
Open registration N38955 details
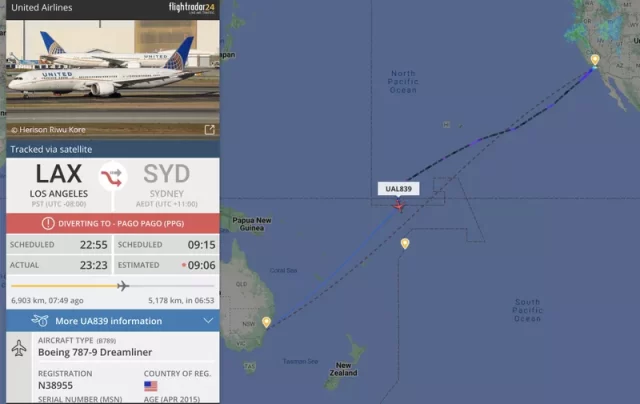tap(56, 385)
